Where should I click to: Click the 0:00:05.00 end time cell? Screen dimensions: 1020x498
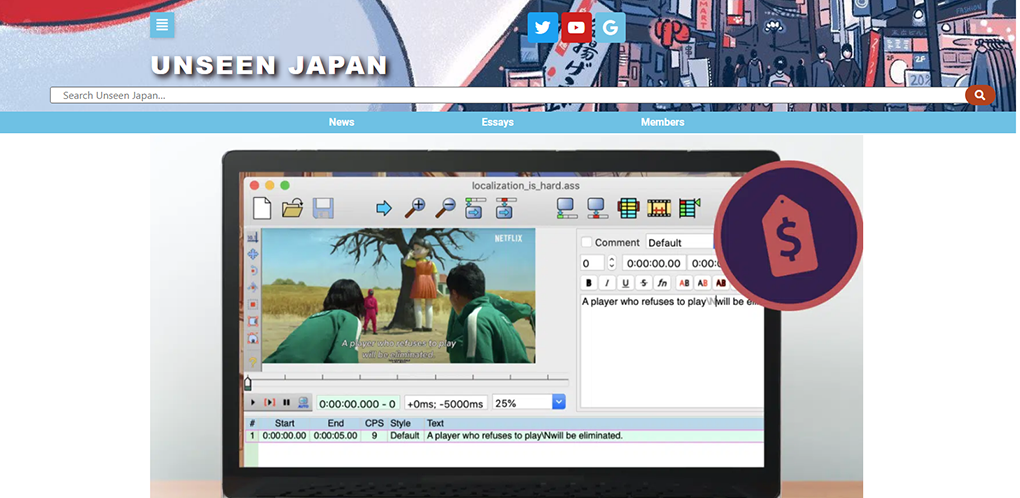tap(336, 436)
